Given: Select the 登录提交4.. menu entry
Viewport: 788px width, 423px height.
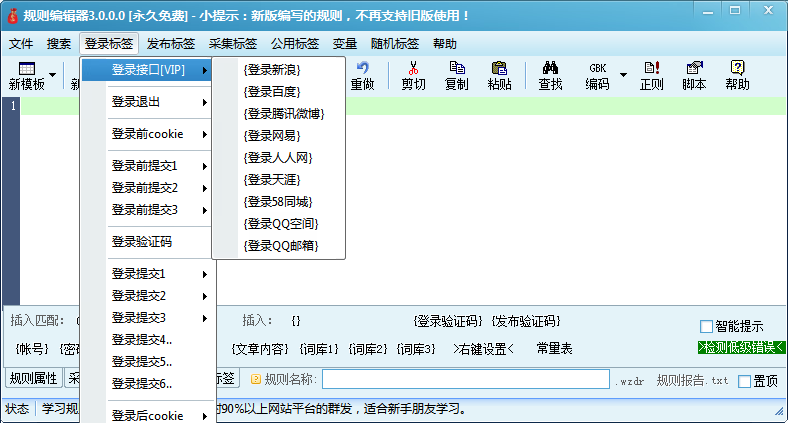Looking at the screenshot, I should [x=147, y=340].
